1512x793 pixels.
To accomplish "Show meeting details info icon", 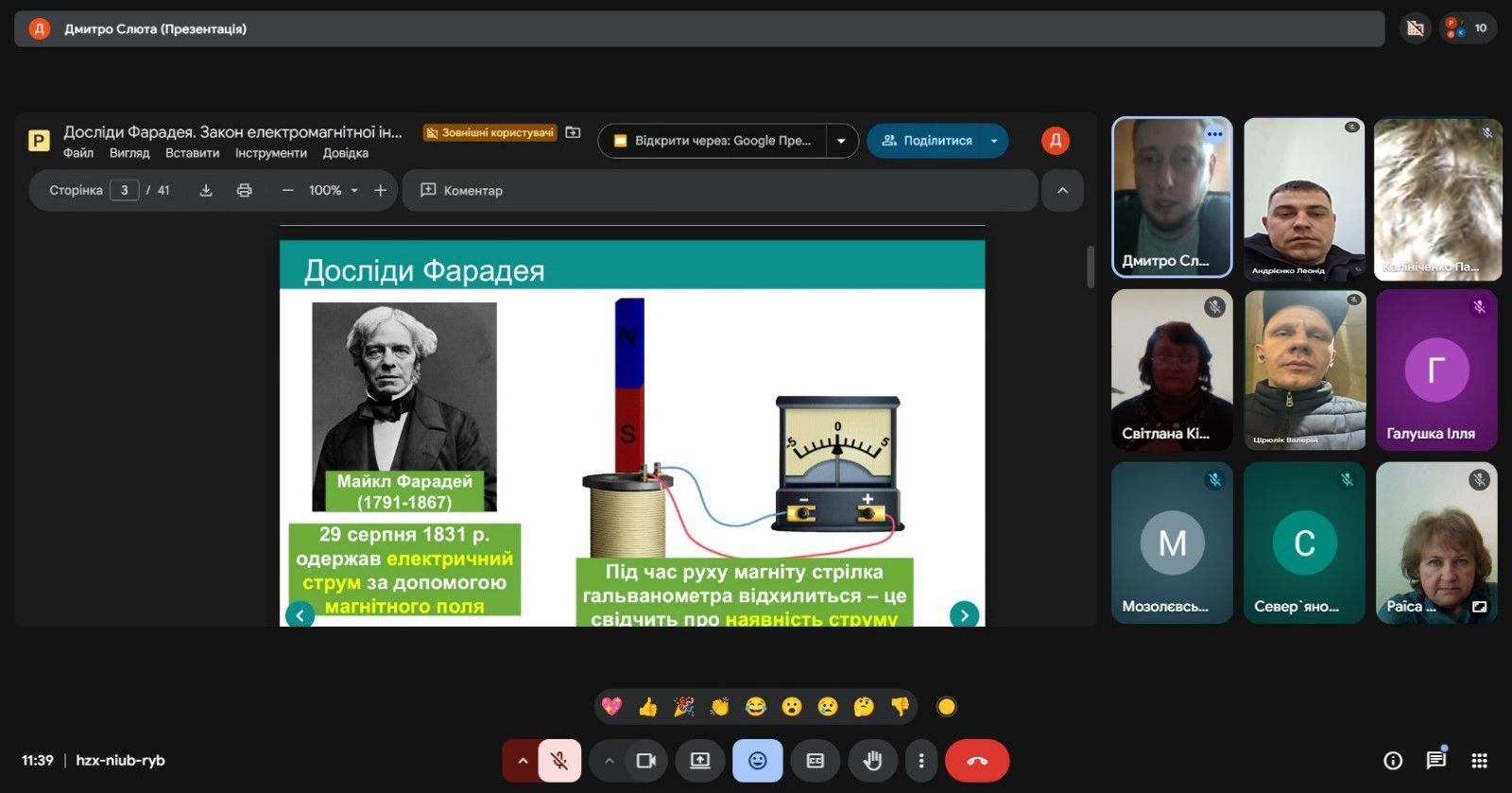I will click(x=1392, y=761).
